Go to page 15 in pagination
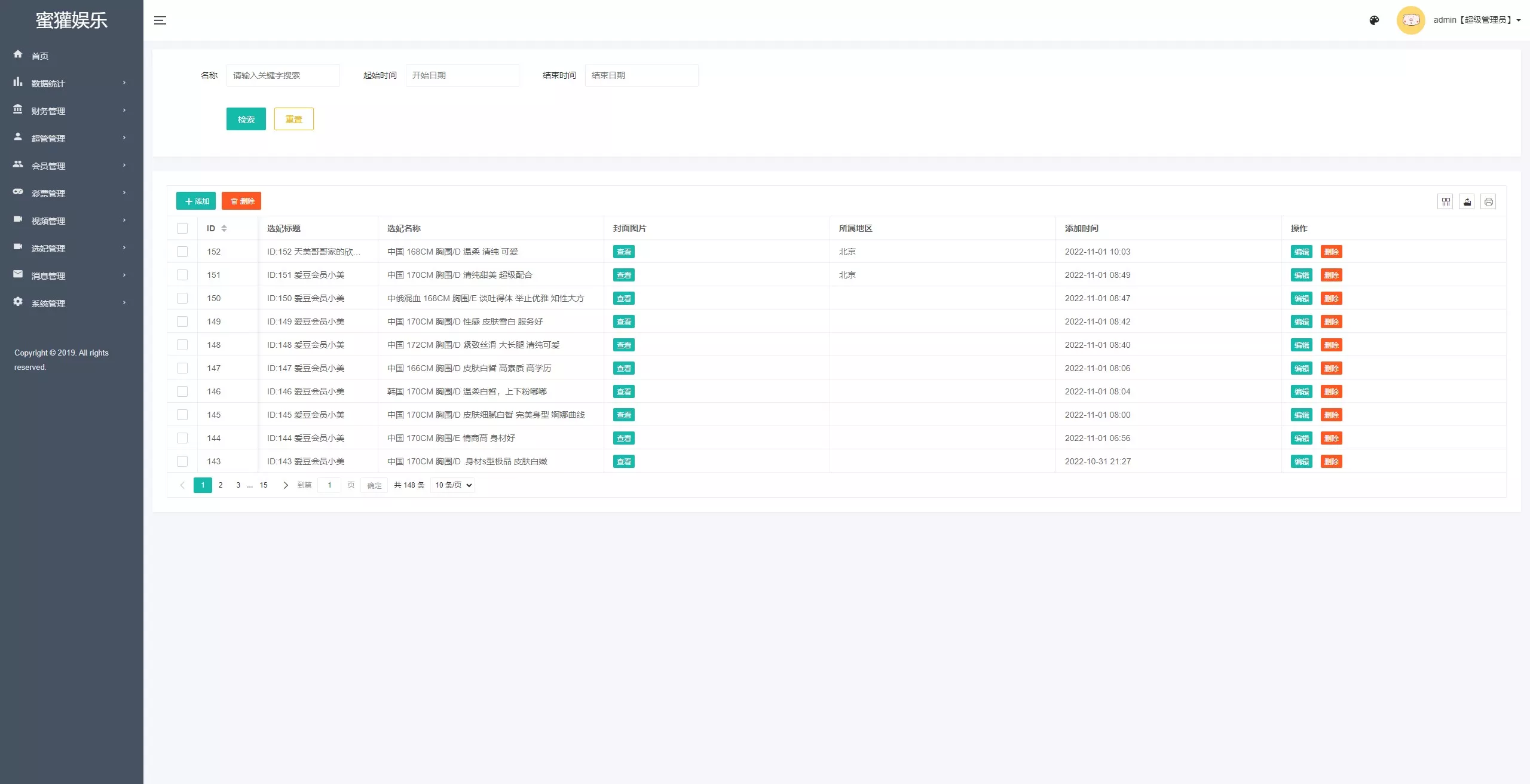The height and width of the screenshot is (784, 1530). pos(264,485)
